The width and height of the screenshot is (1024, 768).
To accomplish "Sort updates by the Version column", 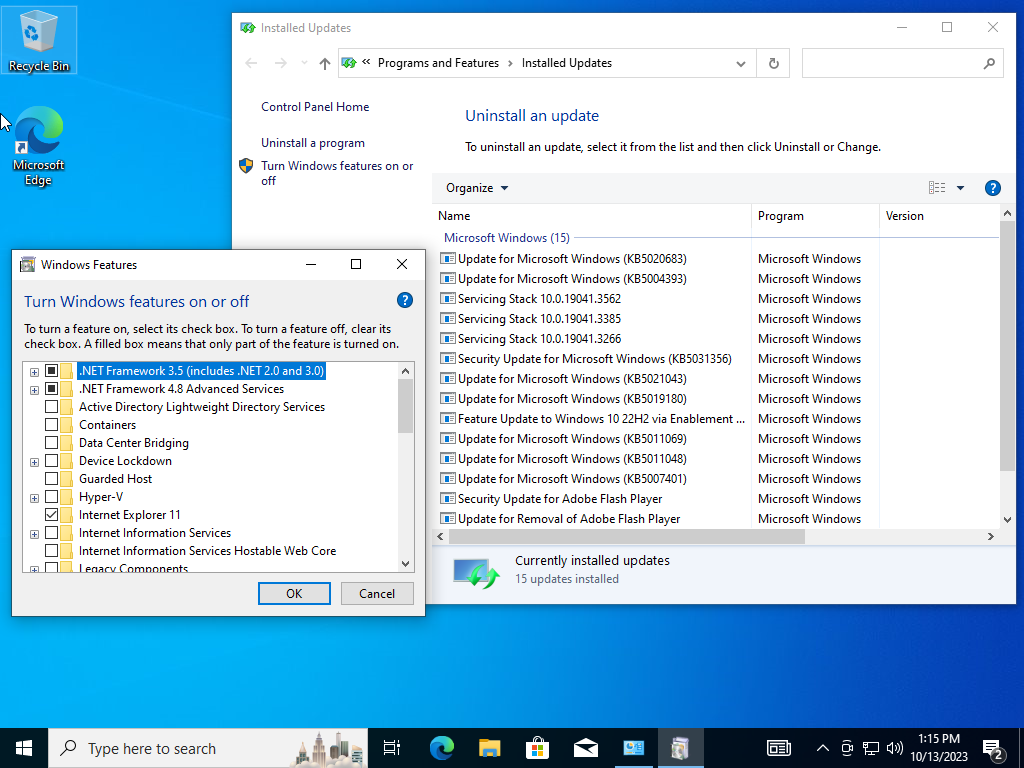I will [938, 216].
